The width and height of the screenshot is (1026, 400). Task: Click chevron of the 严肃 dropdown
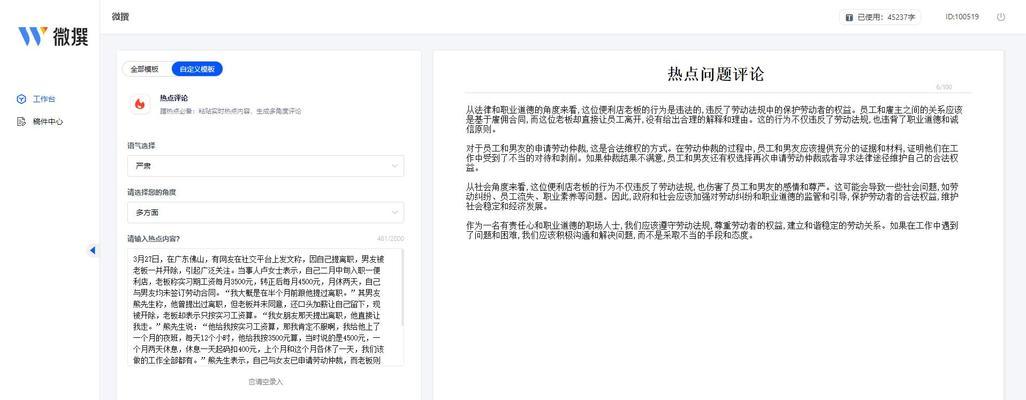(x=395, y=166)
